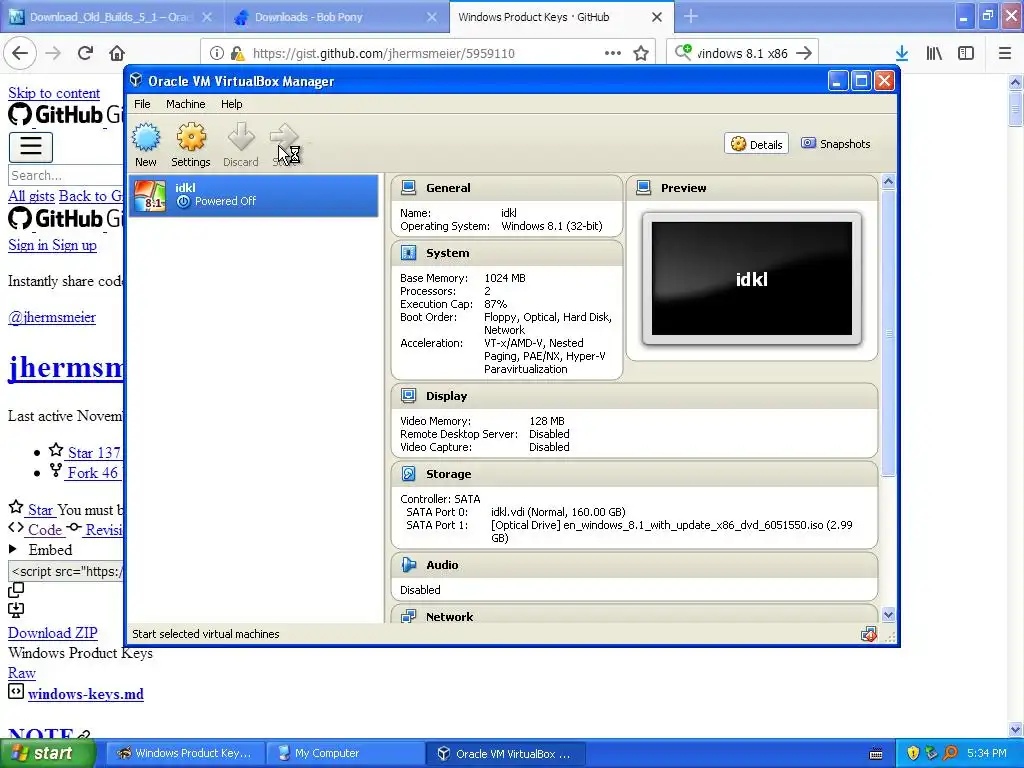
Task: Click the Download ZIP link
Action: (52, 633)
